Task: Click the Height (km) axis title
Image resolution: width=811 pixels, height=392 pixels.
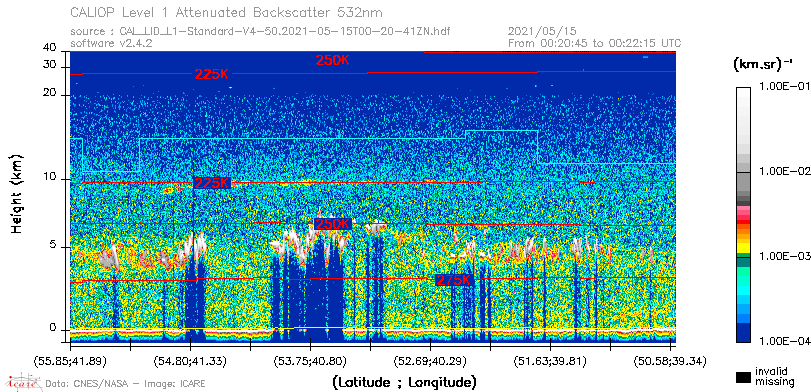Action: [x=17, y=193]
